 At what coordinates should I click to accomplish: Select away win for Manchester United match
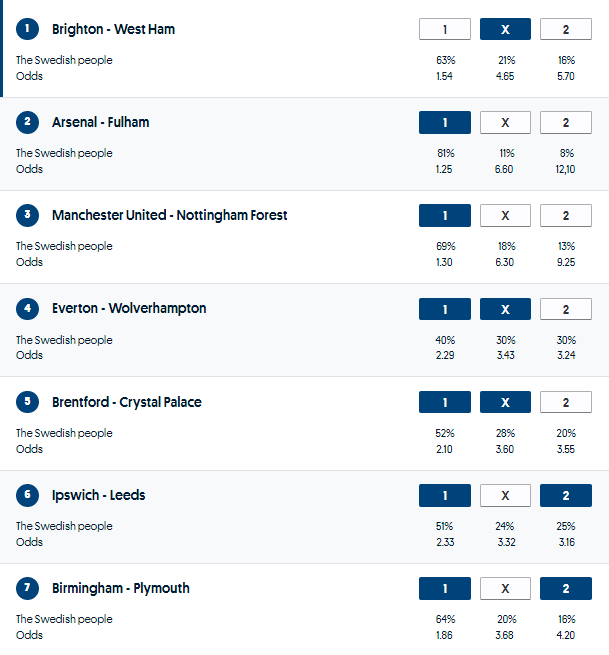tap(565, 215)
